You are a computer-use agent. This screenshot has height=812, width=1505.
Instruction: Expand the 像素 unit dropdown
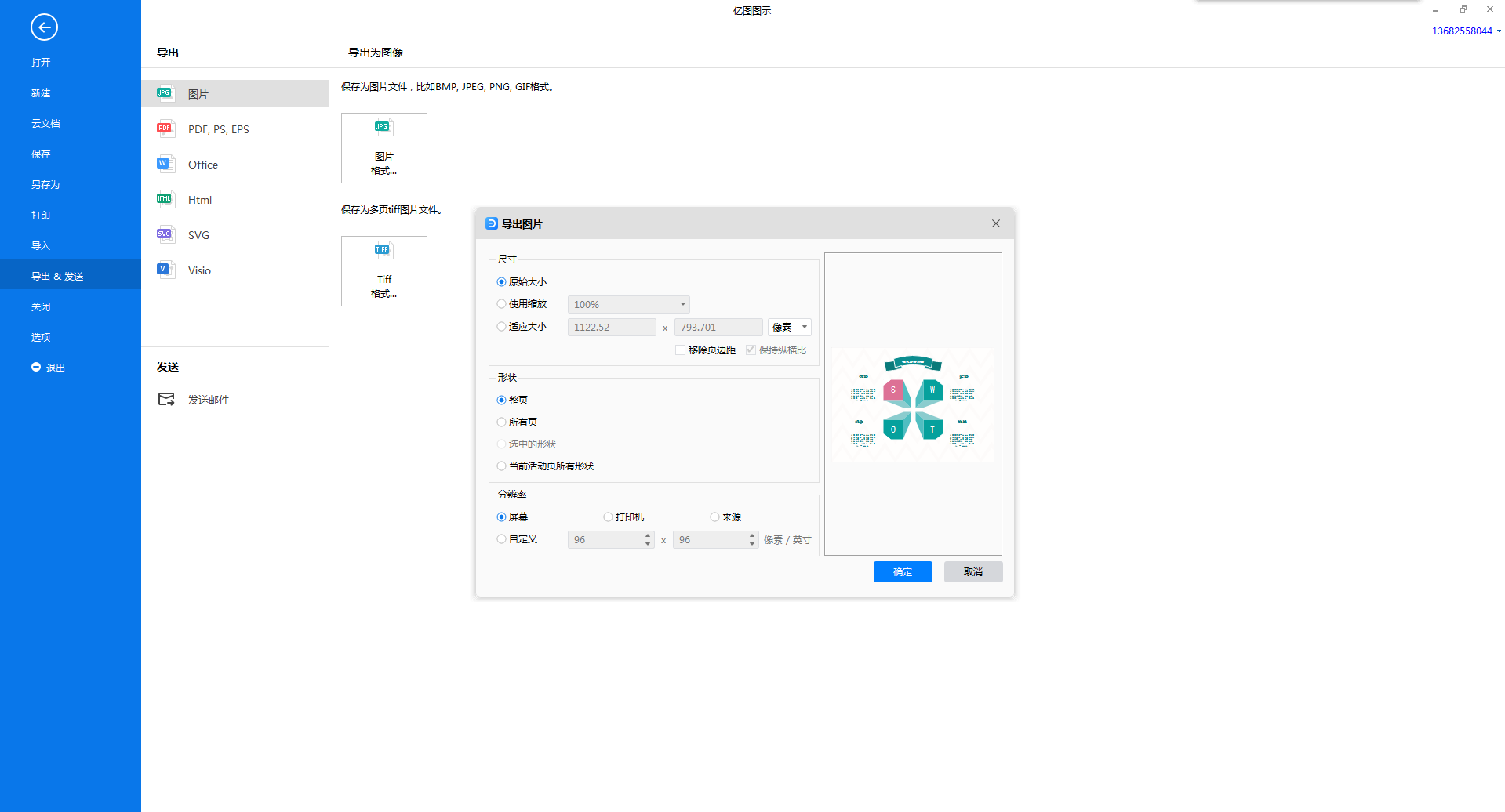pos(789,328)
